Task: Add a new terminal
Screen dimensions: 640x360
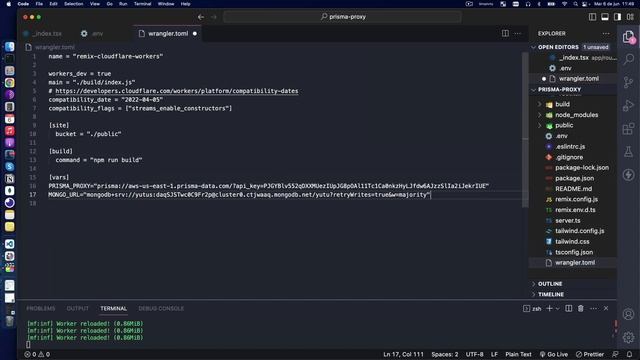Action: pyautogui.click(x=549, y=309)
